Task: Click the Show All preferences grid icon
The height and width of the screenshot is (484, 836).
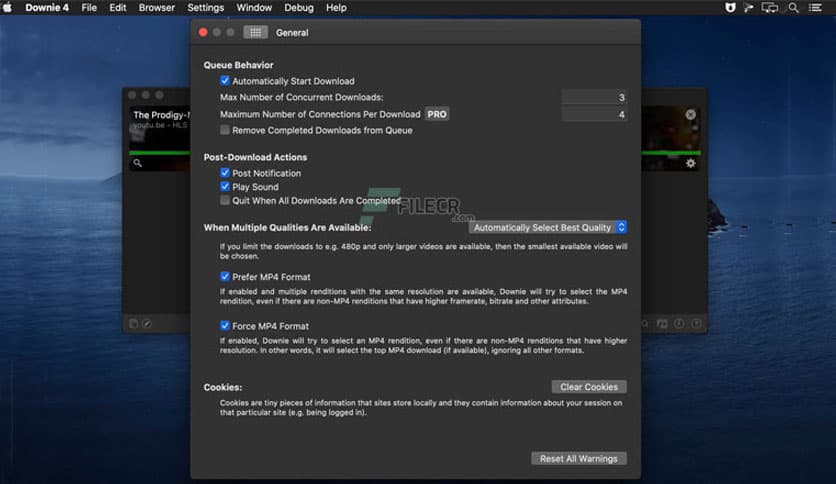Action: pos(255,33)
